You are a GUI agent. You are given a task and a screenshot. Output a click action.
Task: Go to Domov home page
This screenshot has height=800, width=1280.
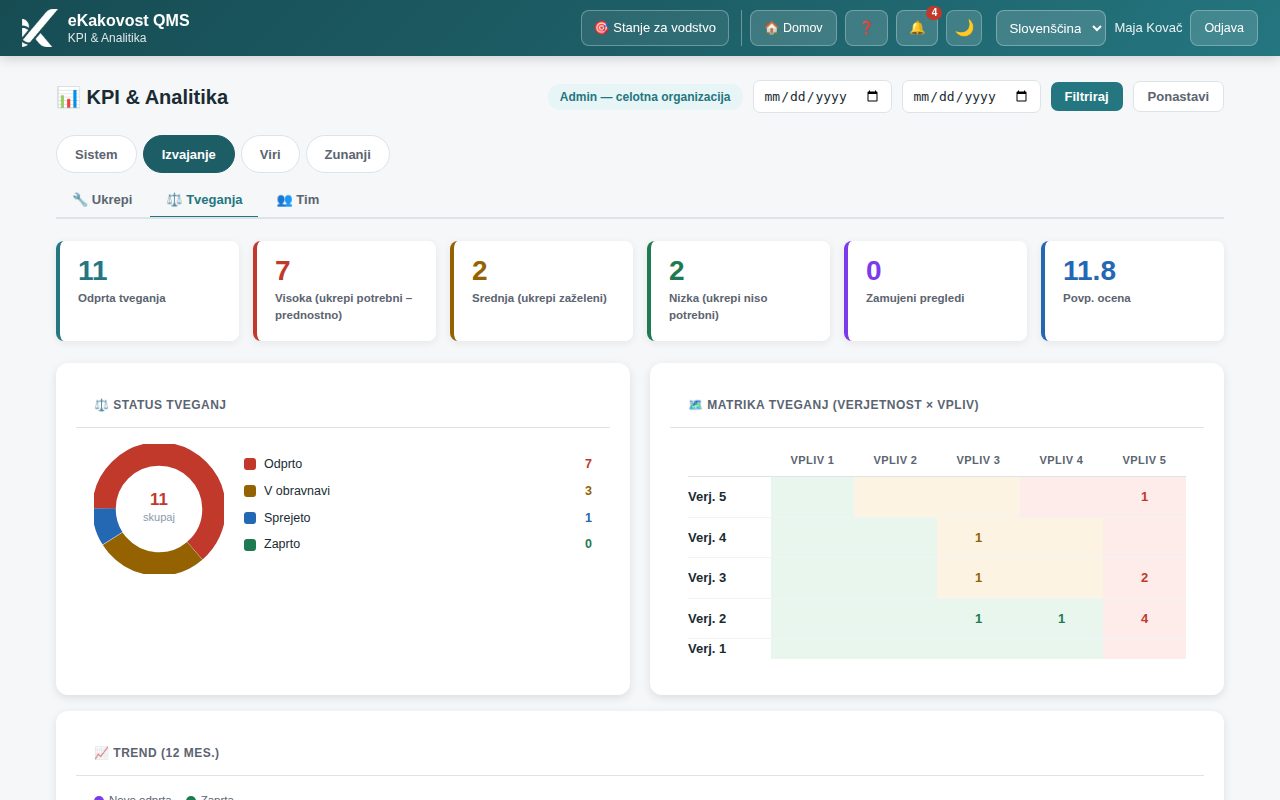coord(793,28)
